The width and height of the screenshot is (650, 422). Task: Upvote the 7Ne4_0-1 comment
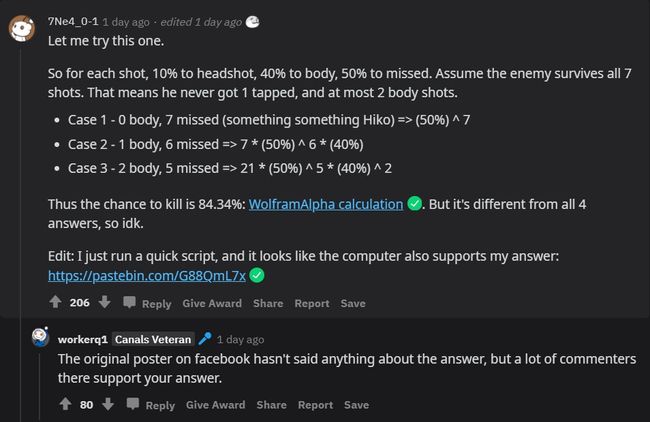click(55, 302)
